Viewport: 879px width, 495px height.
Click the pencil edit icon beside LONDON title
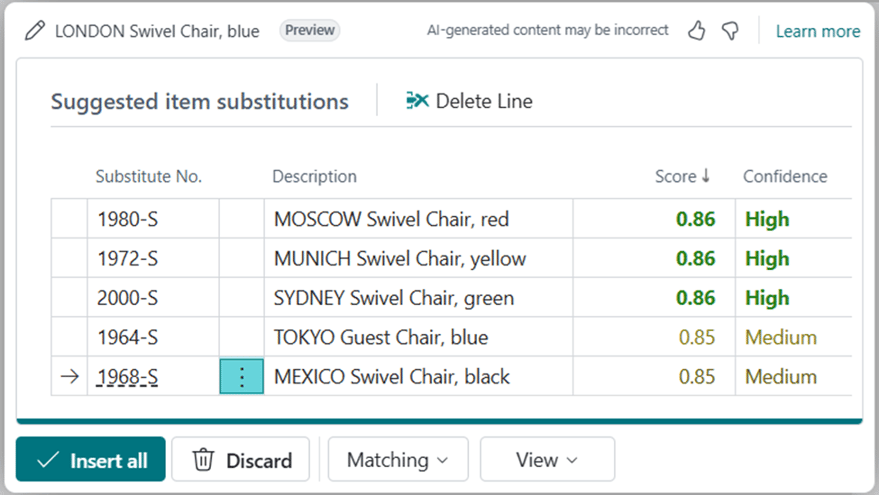[35, 31]
